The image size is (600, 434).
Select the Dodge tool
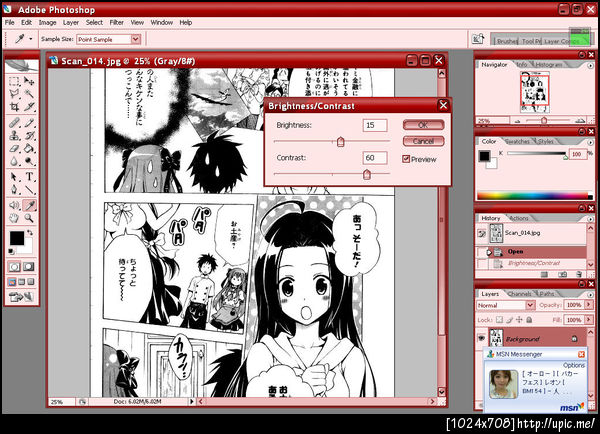point(29,161)
